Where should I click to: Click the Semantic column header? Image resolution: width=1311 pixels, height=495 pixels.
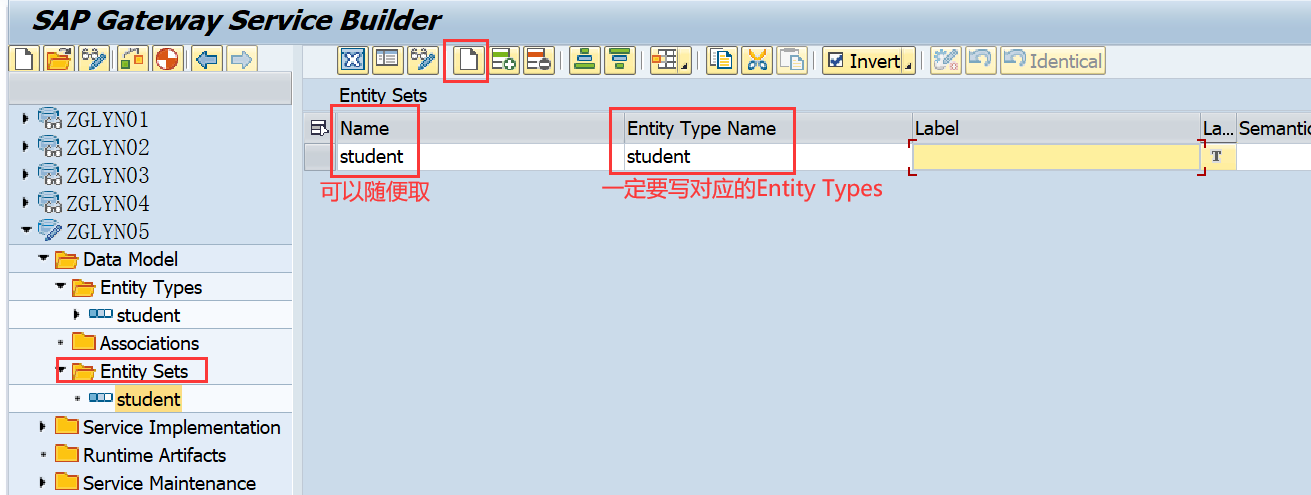tap(1274, 128)
